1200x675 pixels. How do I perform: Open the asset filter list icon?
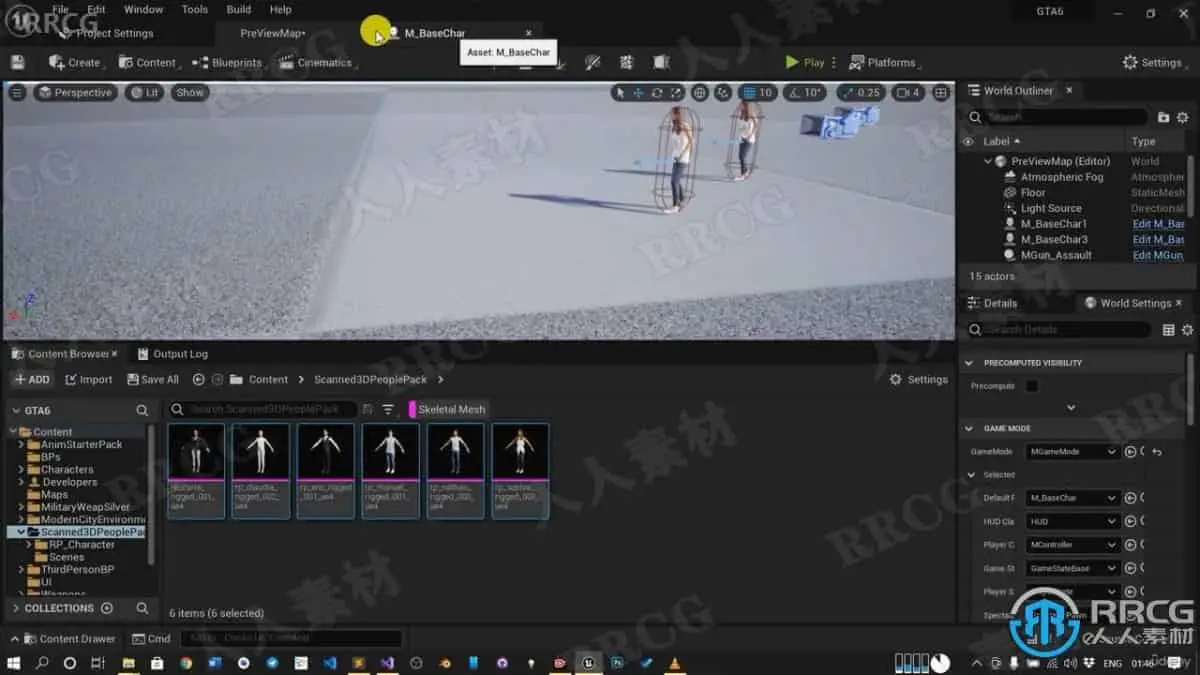(x=388, y=409)
